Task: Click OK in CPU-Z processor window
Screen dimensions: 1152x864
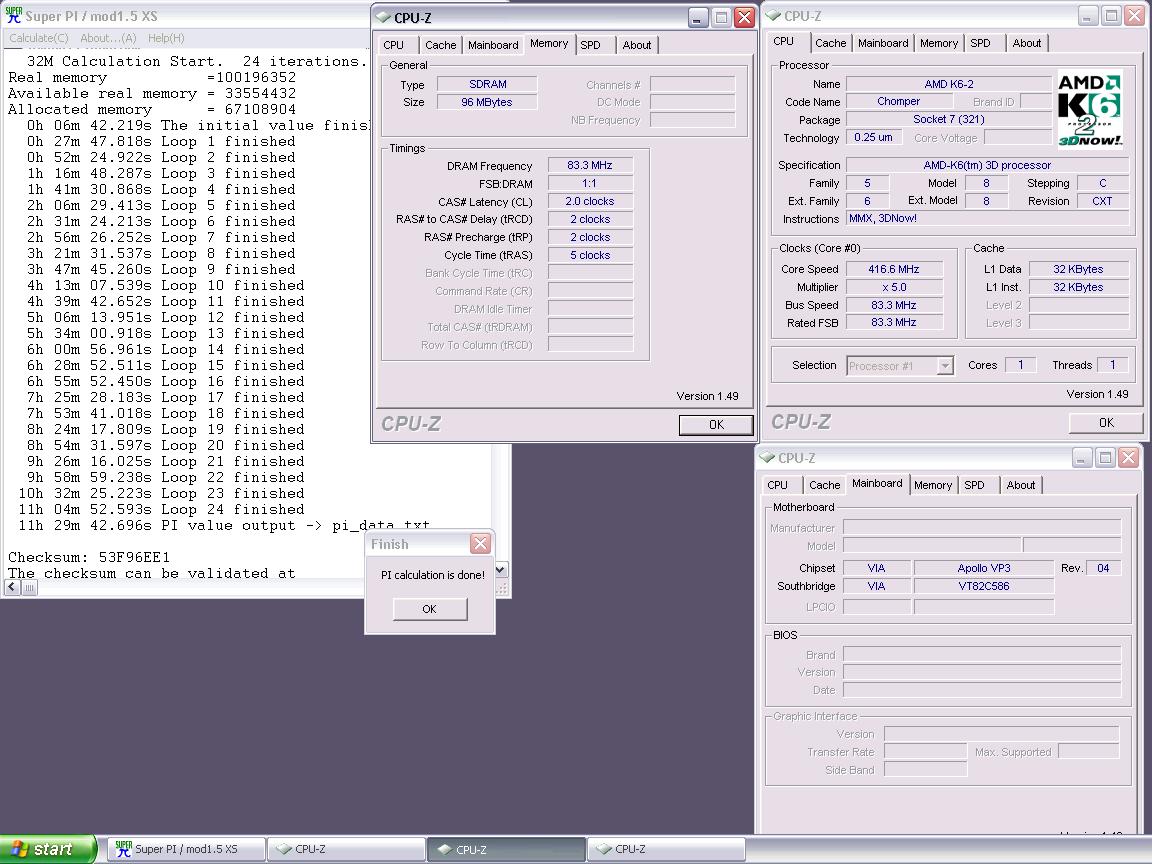Action: click(1106, 422)
